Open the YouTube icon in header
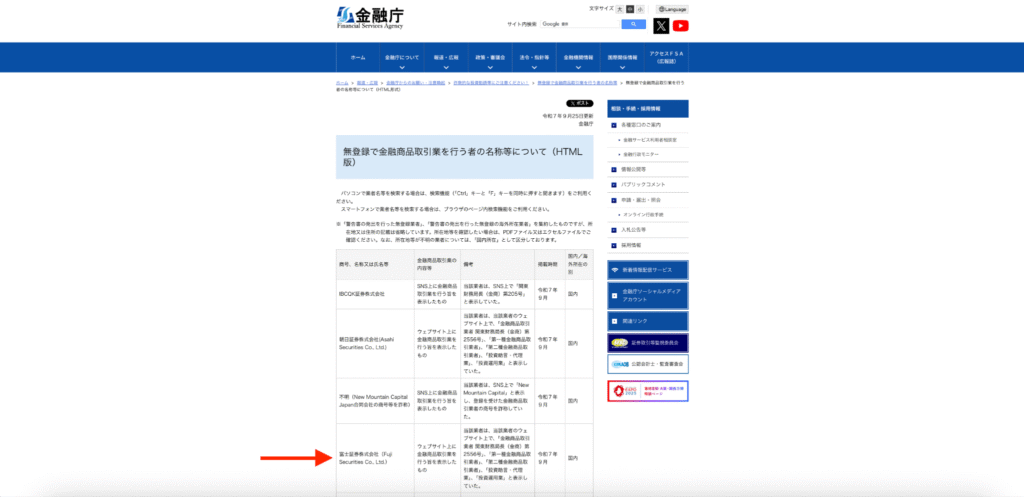This screenshot has height=497, width=1024. pos(680,25)
